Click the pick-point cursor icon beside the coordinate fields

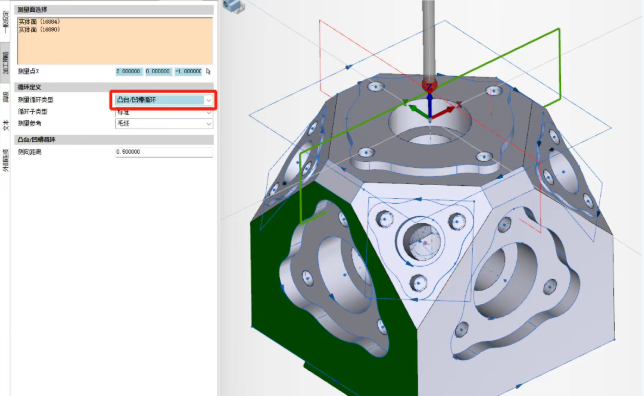pos(208,71)
